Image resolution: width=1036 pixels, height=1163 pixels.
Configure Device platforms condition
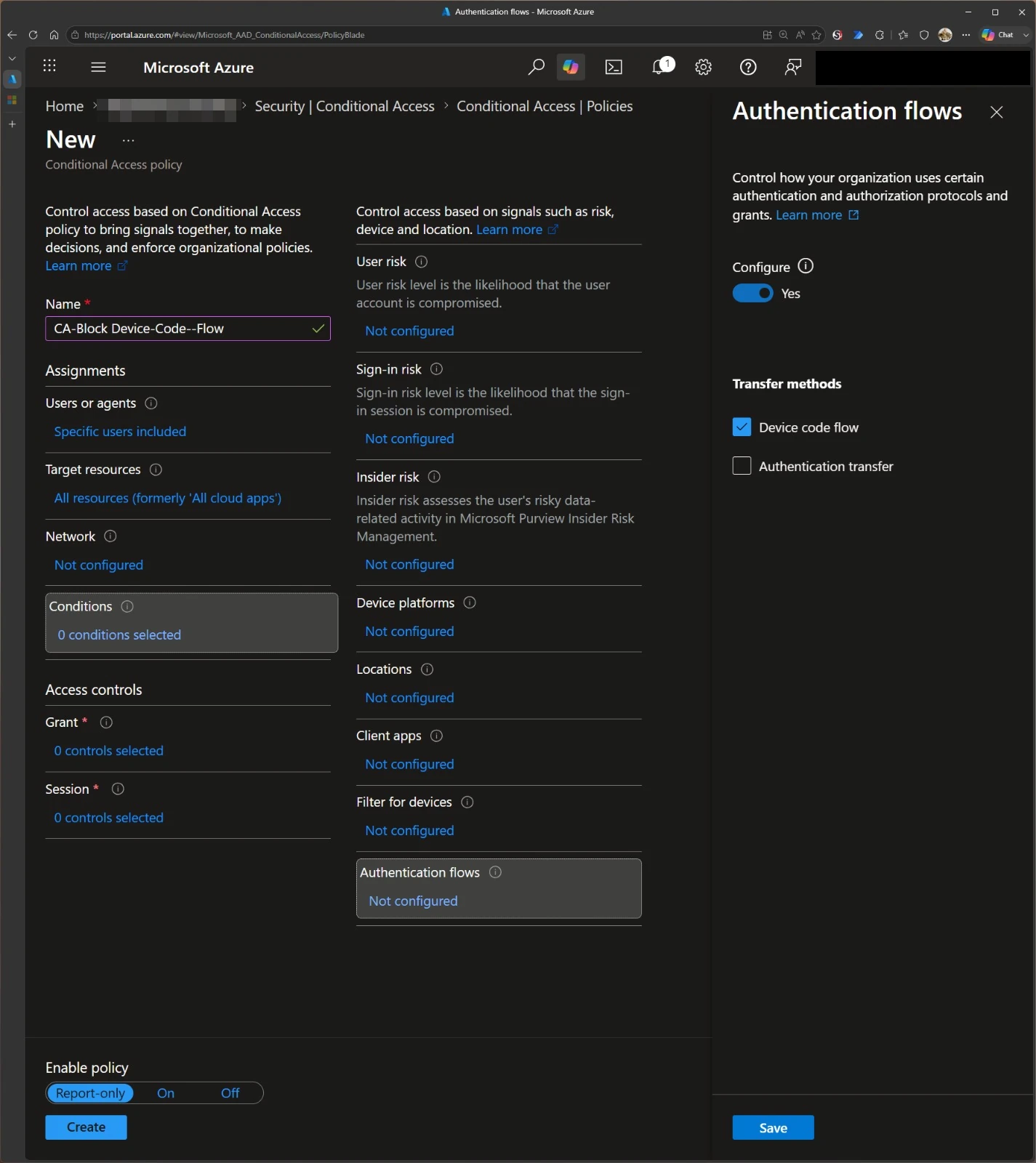click(x=409, y=632)
